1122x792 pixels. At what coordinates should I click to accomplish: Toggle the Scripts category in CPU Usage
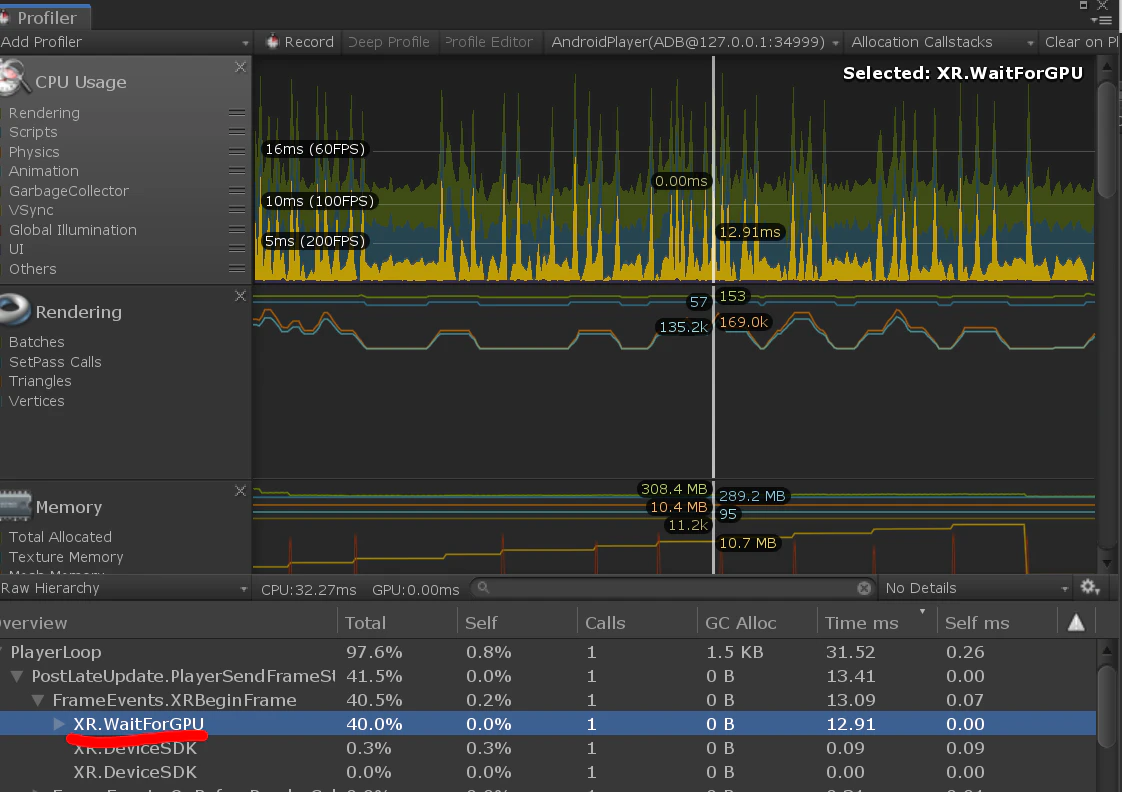[33, 132]
